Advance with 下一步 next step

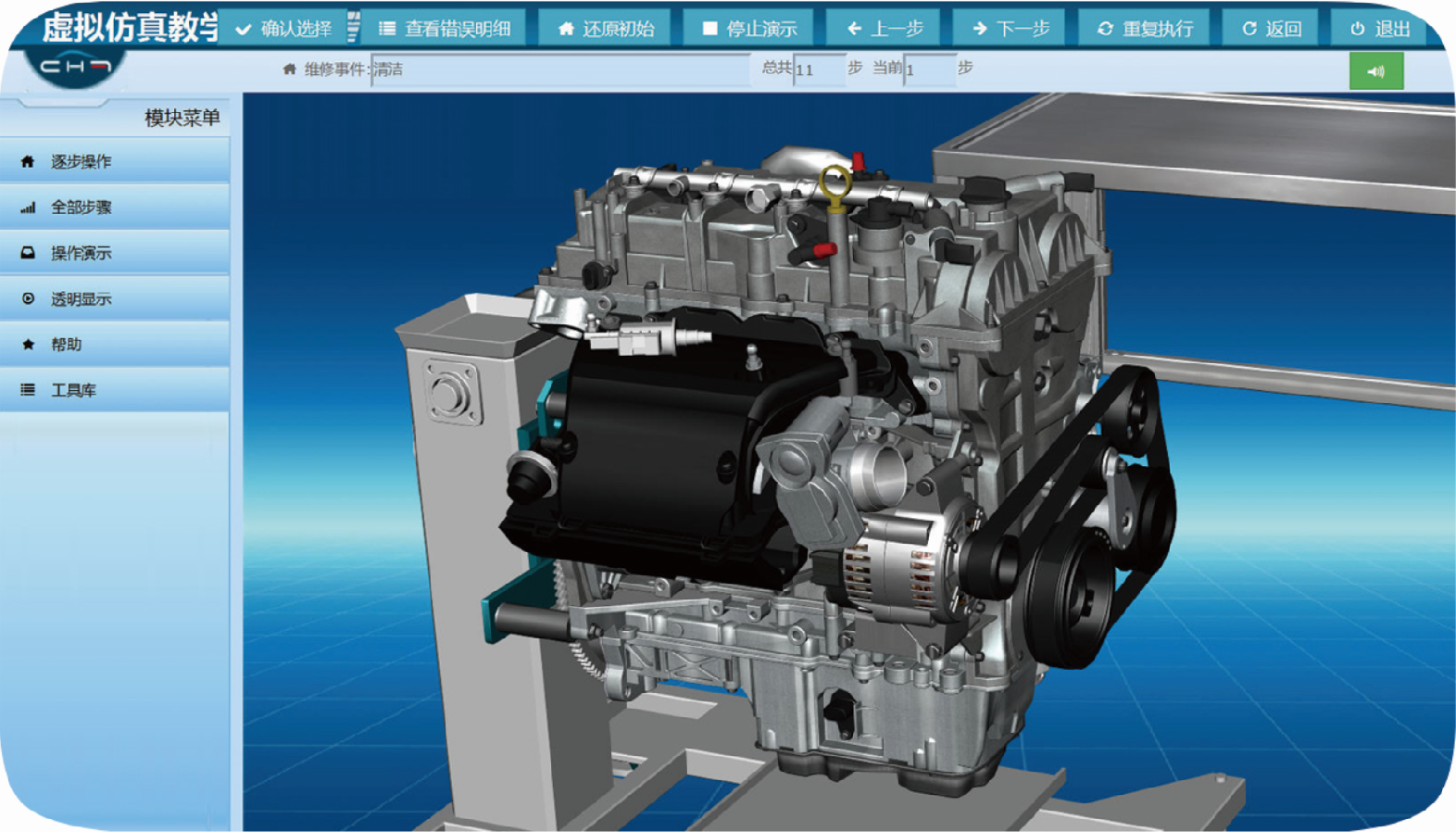click(1010, 29)
